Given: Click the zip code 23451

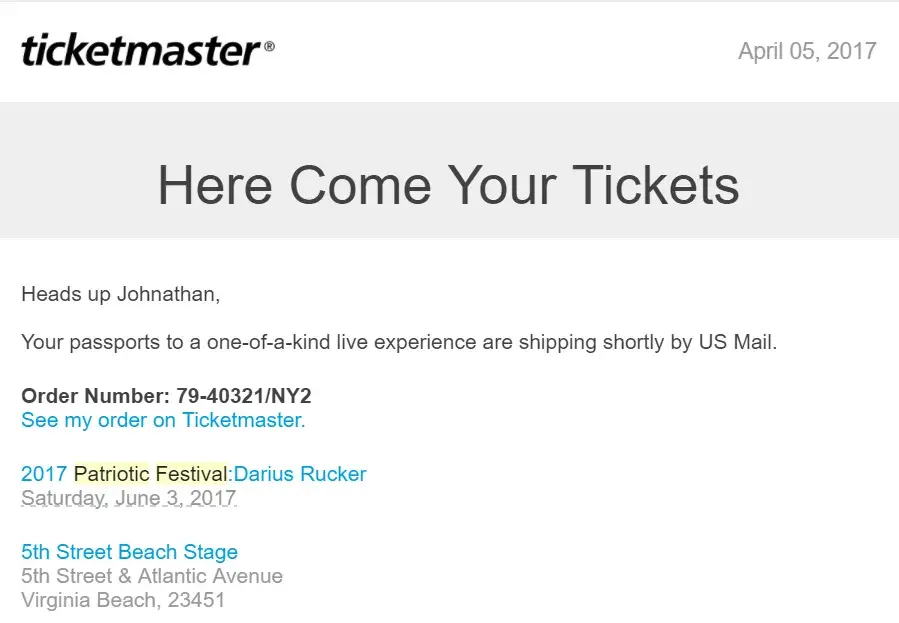Looking at the screenshot, I should pos(196,600).
